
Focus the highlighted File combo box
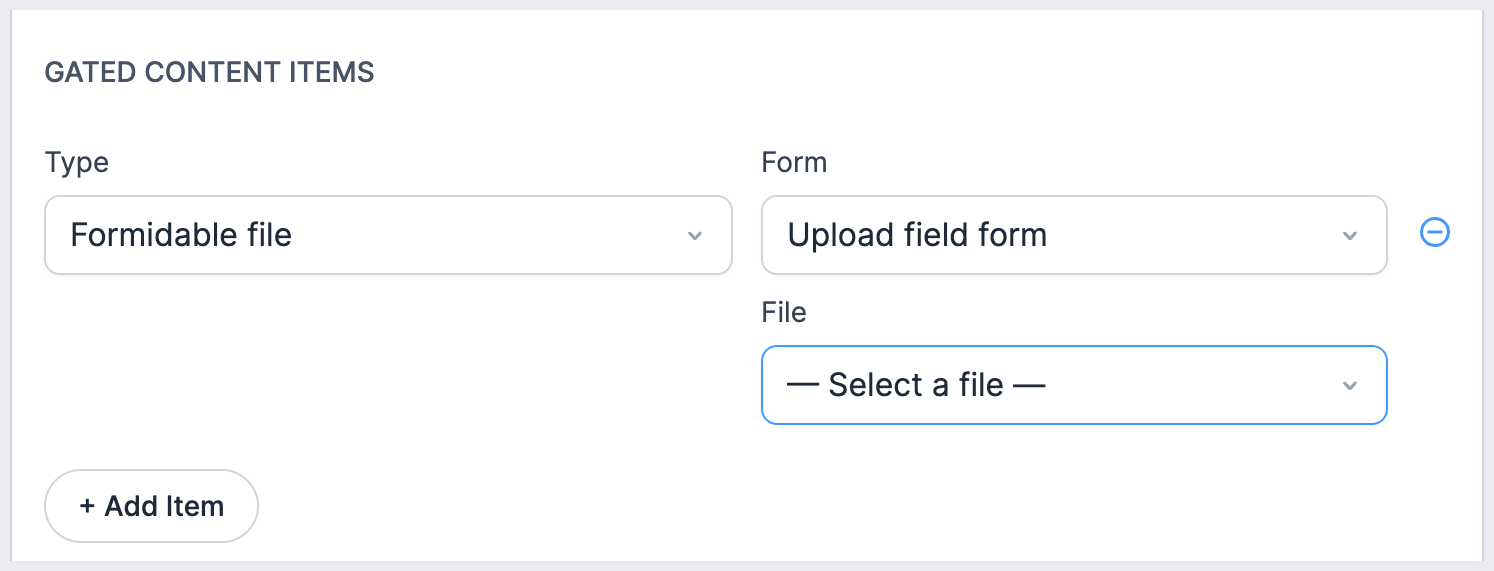click(1074, 385)
